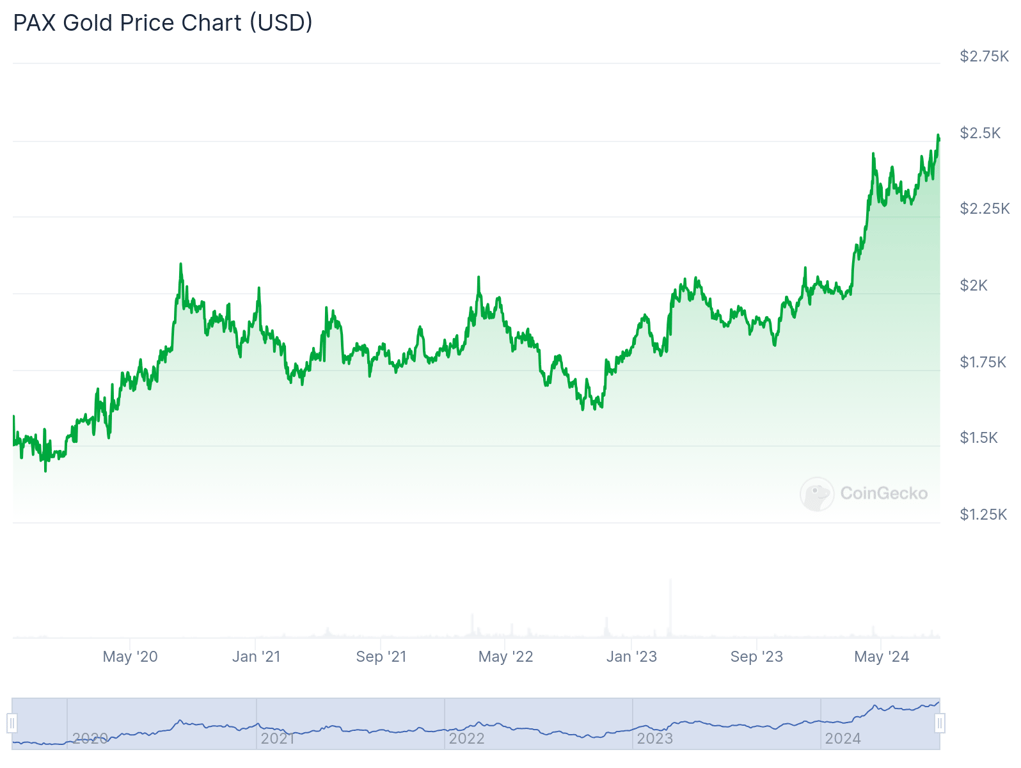
Task: Click the May '20 x-axis label
Action: click(x=130, y=657)
